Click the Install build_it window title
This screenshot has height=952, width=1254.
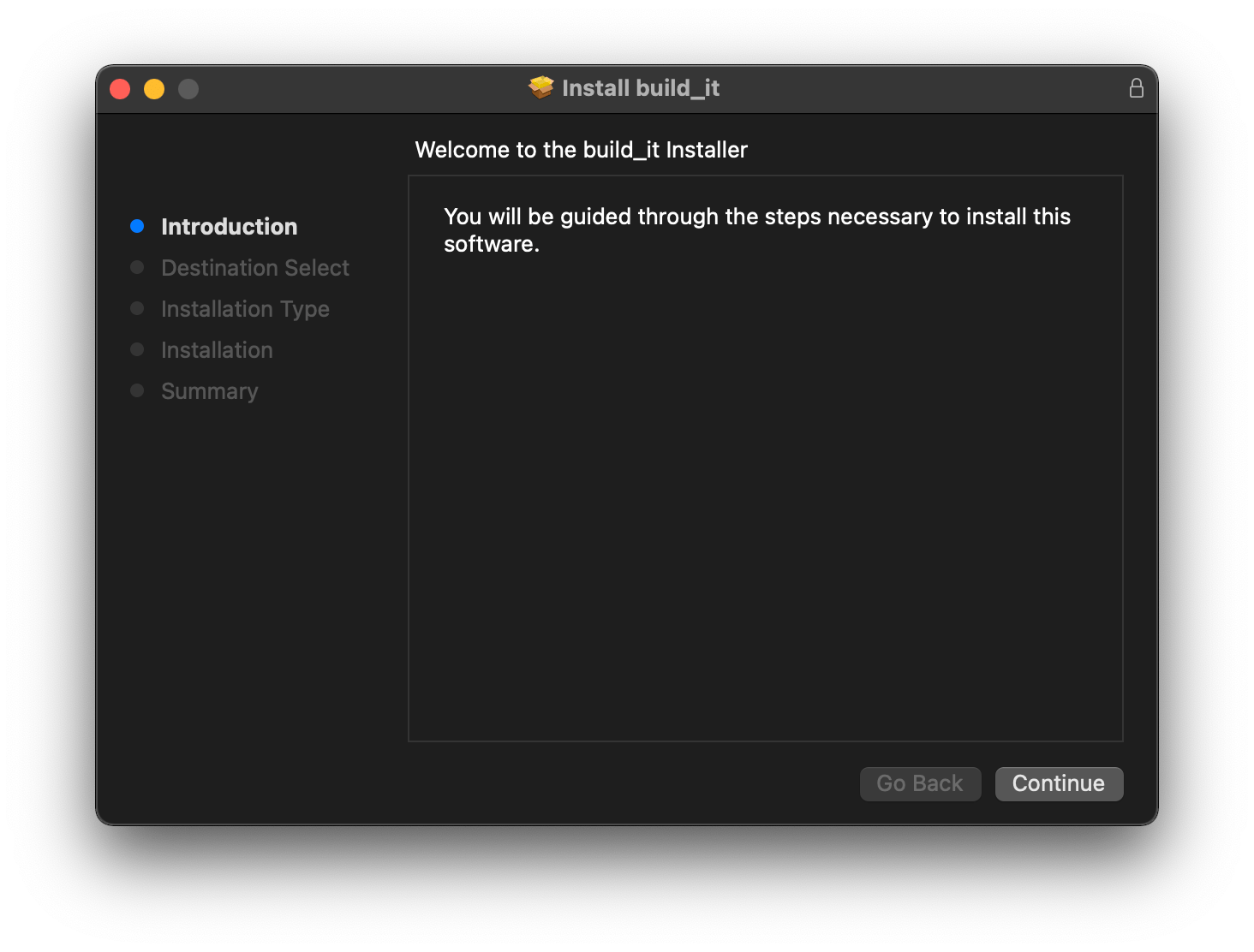tap(641, 88)
